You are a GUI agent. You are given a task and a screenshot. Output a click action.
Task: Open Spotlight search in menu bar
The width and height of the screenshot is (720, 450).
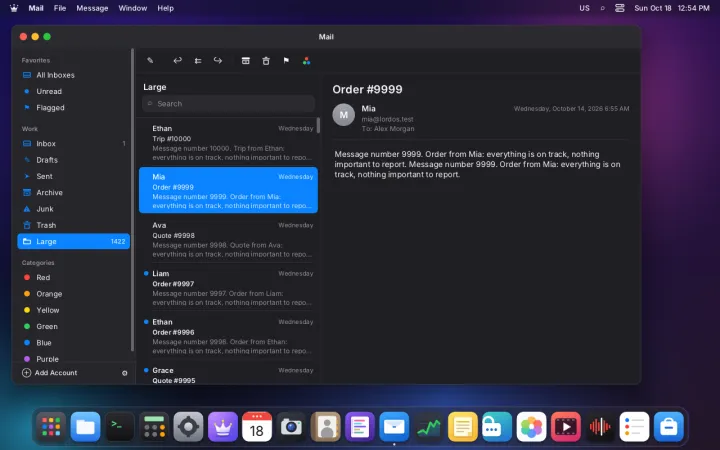click(602, 8)
